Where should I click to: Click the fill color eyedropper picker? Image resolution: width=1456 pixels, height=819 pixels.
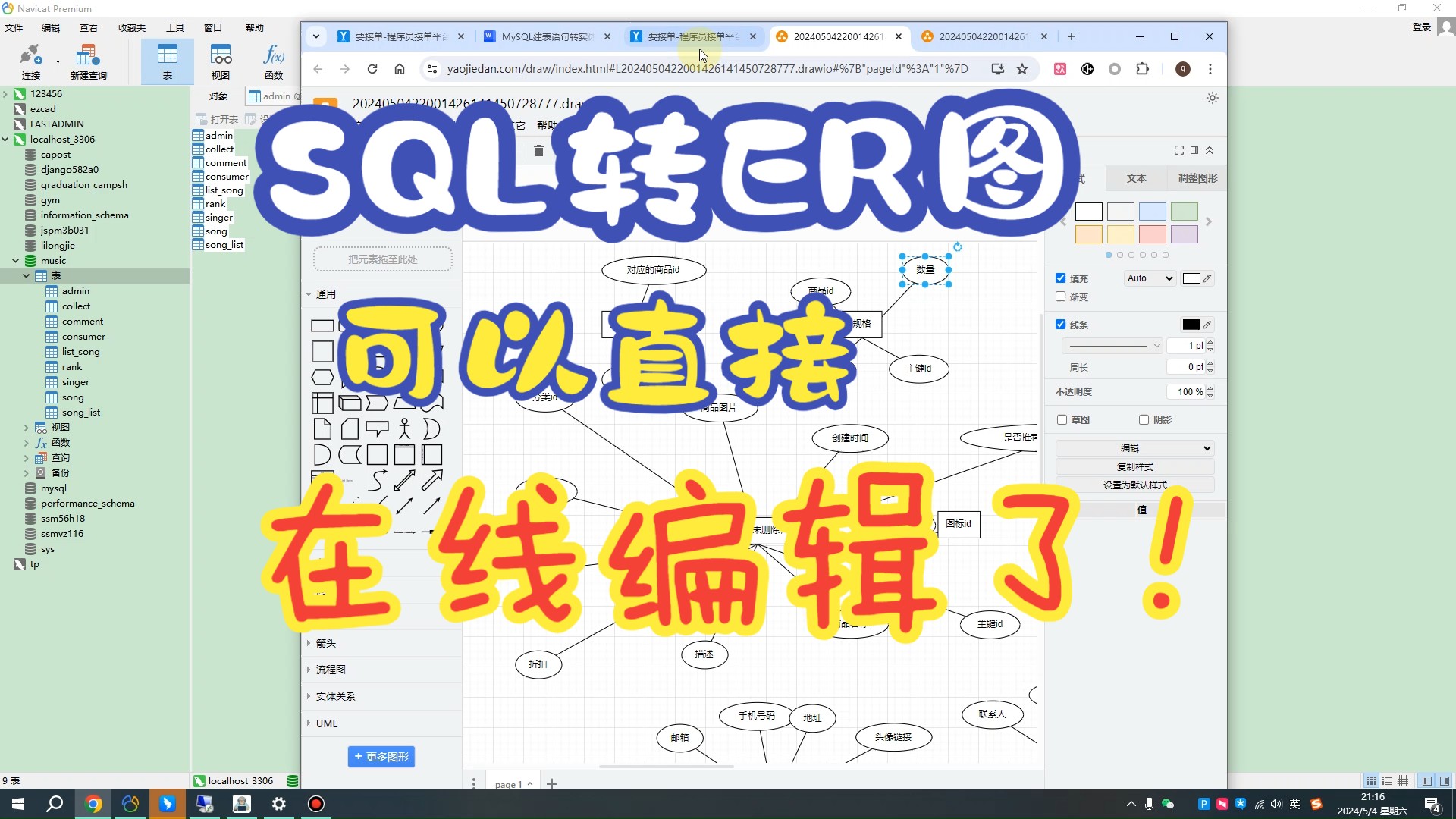[x=1207, y=278]
